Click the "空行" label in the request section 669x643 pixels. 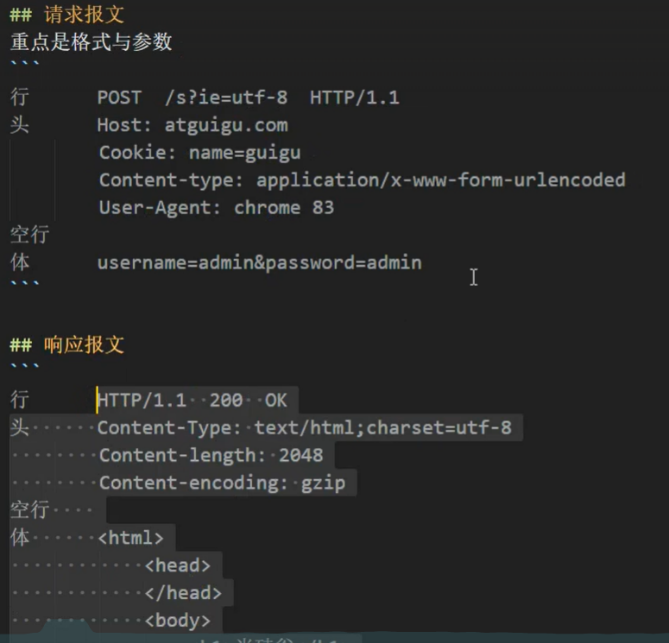pyautogui.click(x=30, y=235)
